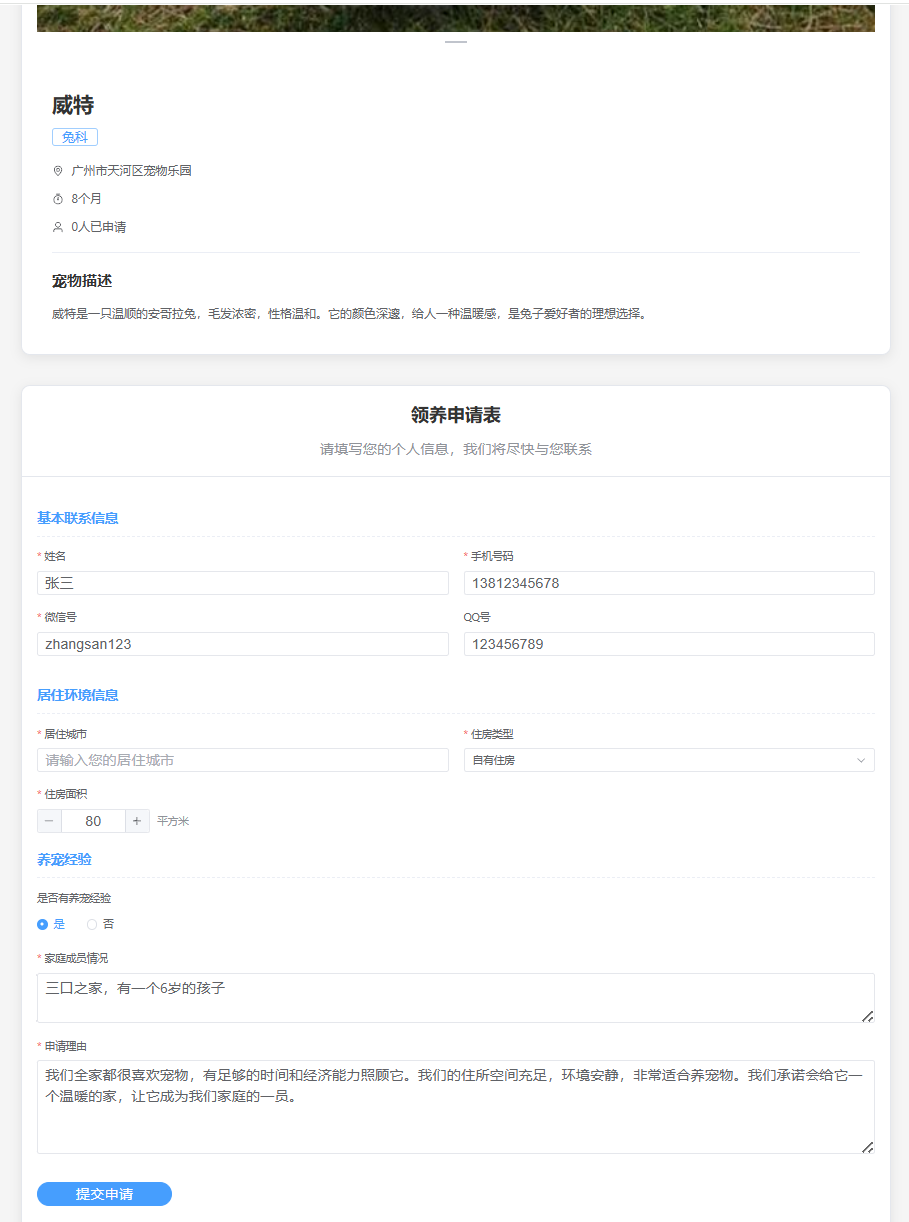Decrease 住房面积 with the minus button
The image size is (909, 1222).
[49, 821]
